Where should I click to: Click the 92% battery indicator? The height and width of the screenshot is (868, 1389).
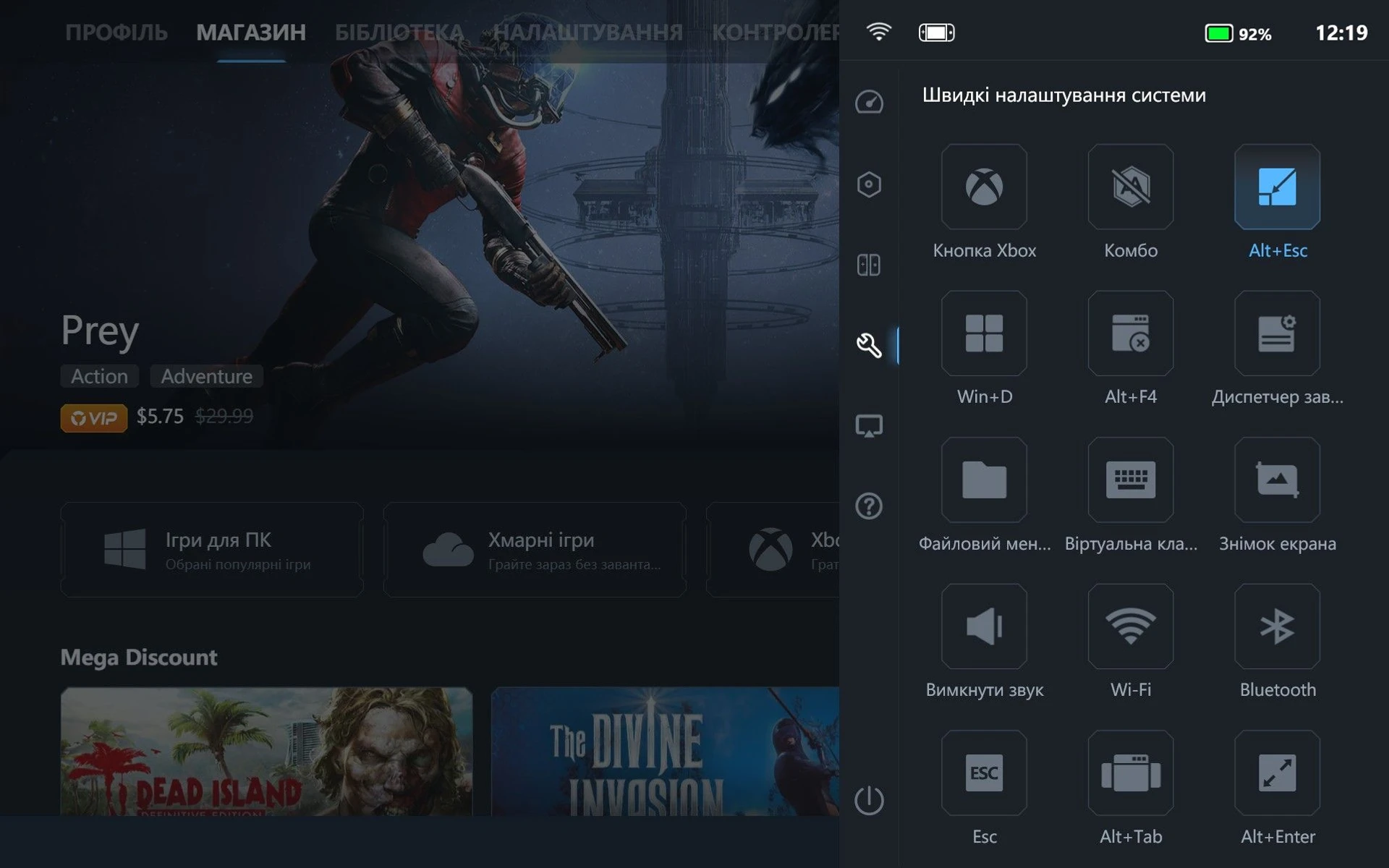pyautogui.click(x=1238, y=33)
